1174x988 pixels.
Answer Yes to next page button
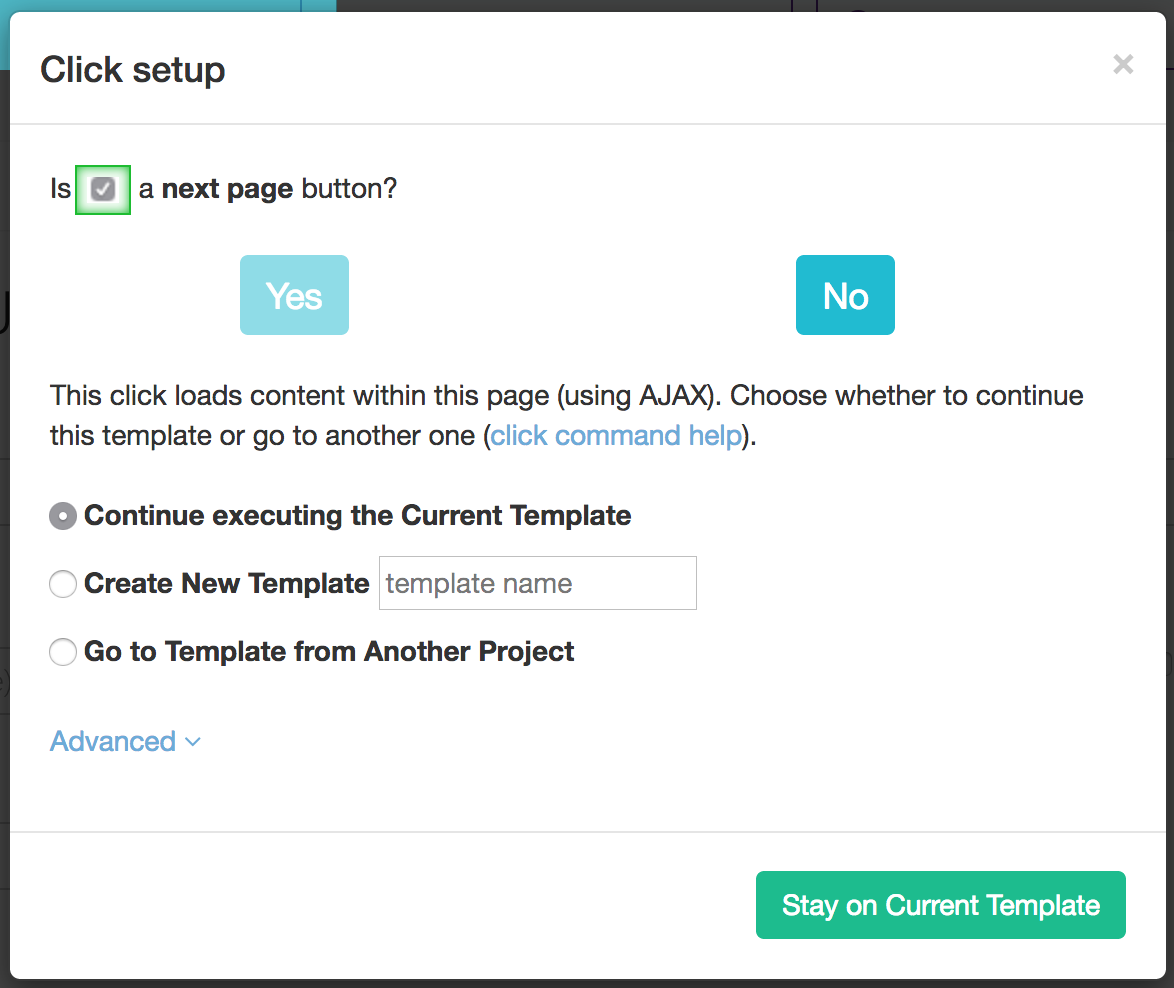pos(294,295)
